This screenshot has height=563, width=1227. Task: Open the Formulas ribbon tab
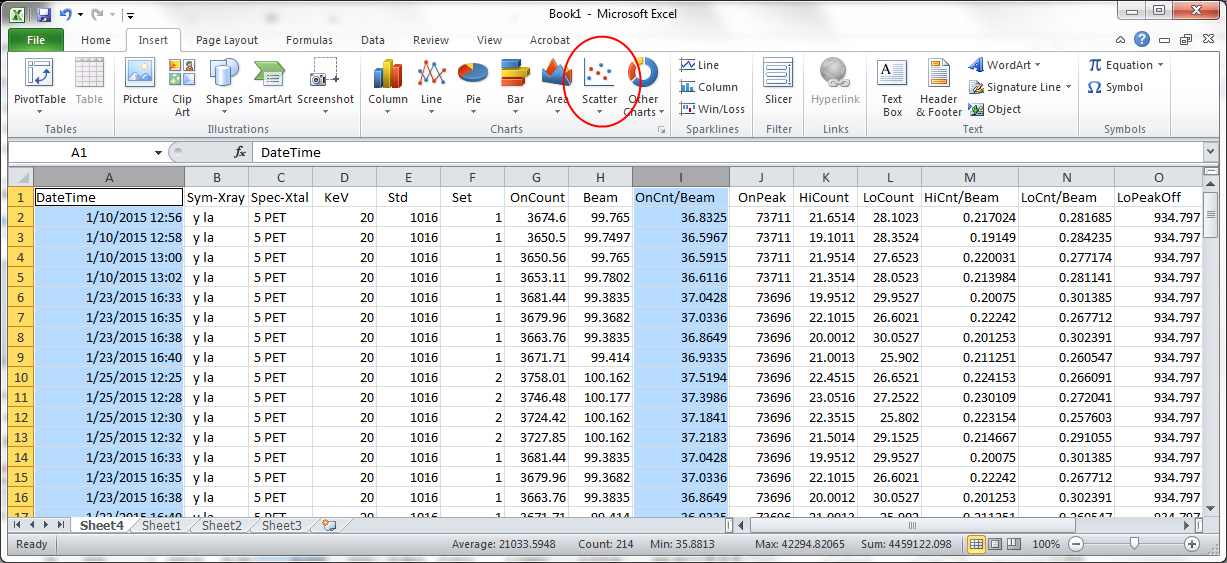tap(309, 40)
